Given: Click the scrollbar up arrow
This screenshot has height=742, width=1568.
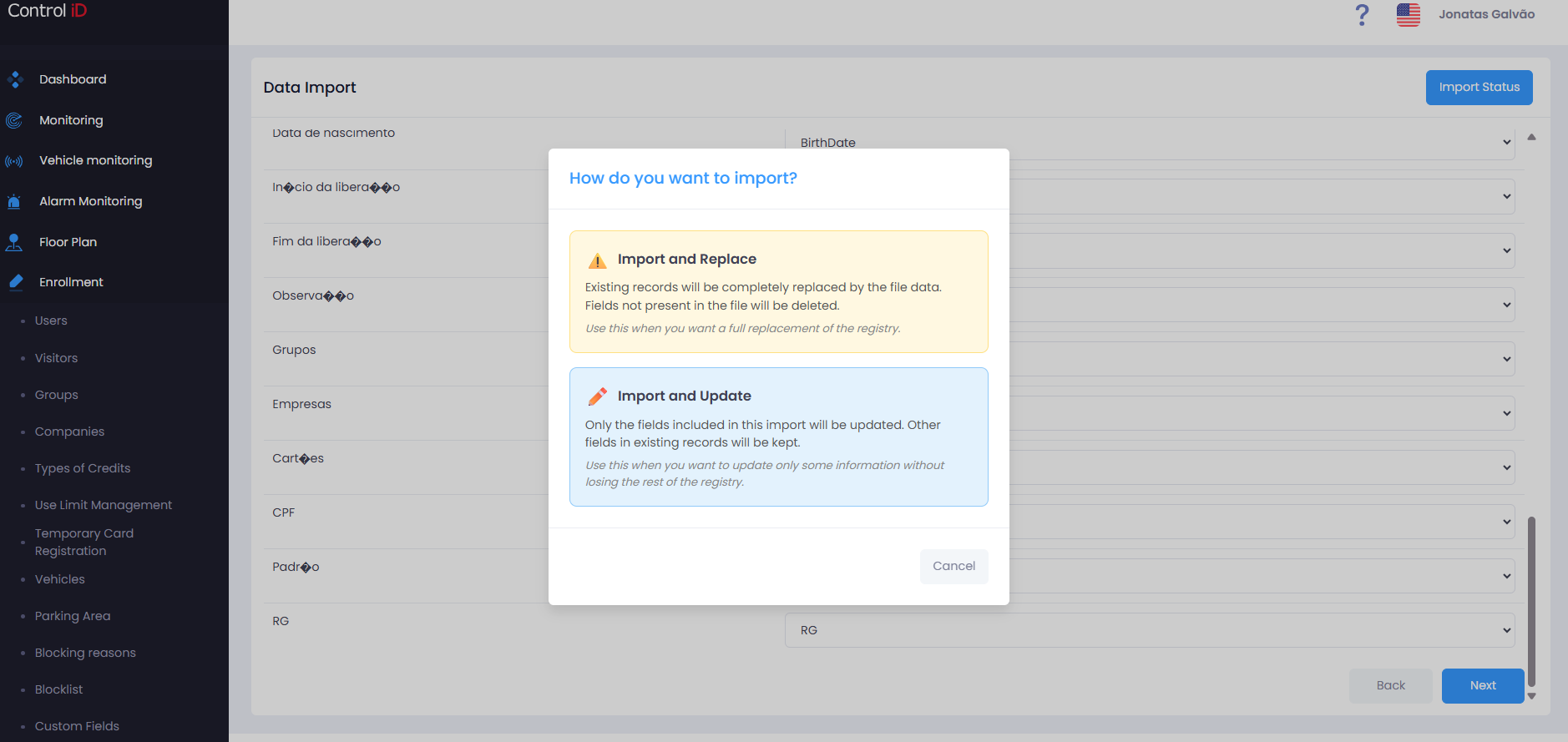Looking at the screenshot, I should pyautogui.click(x=1531, y=137).
